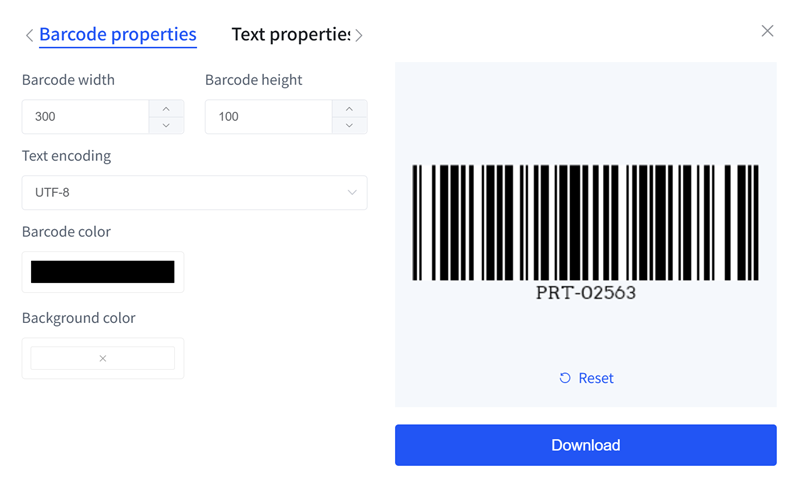Close the barcode settings dialog
800x489 pixels.
767,31
